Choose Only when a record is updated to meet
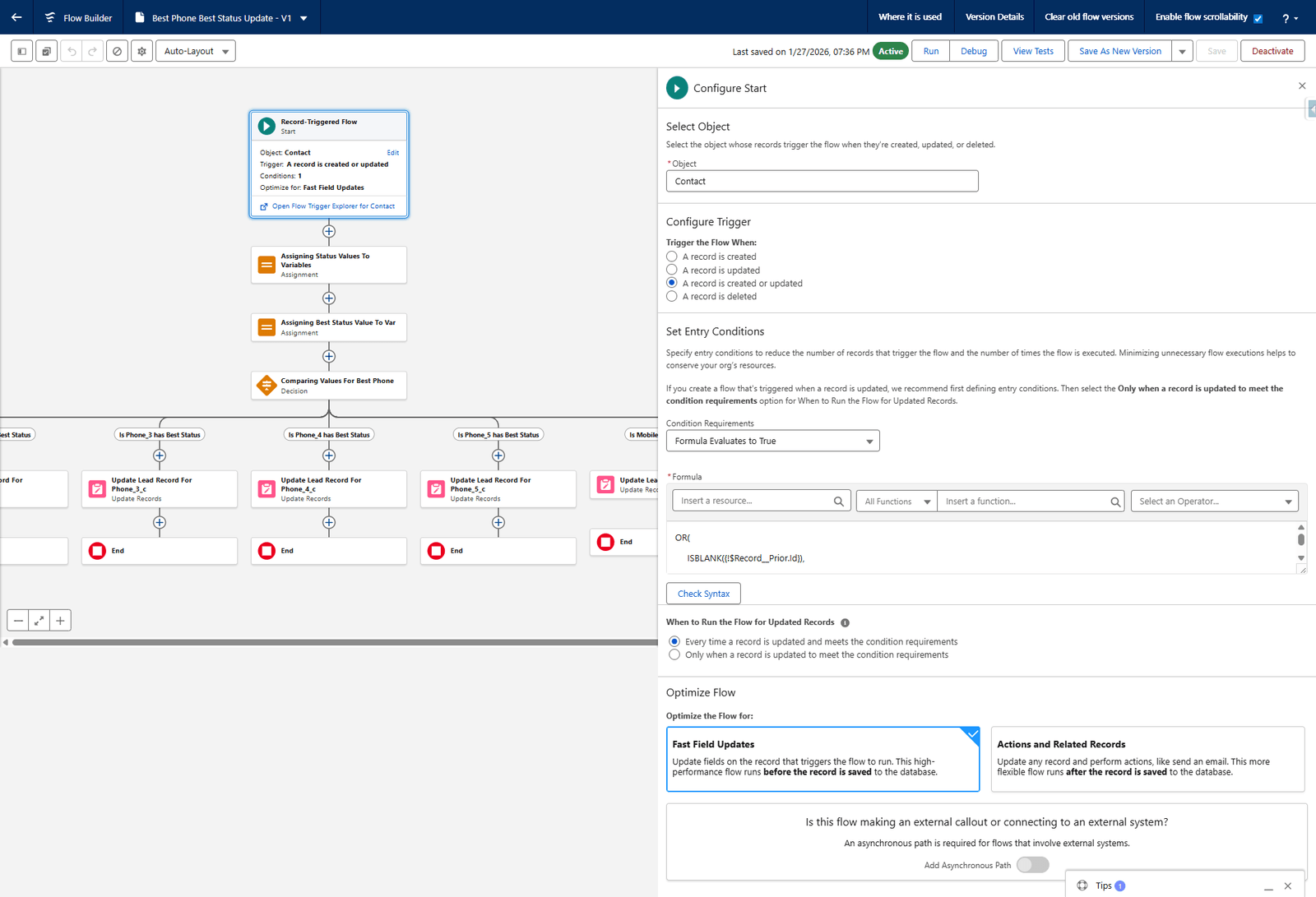The height and width of the screenshot is (897, 1316). point(674,654)
